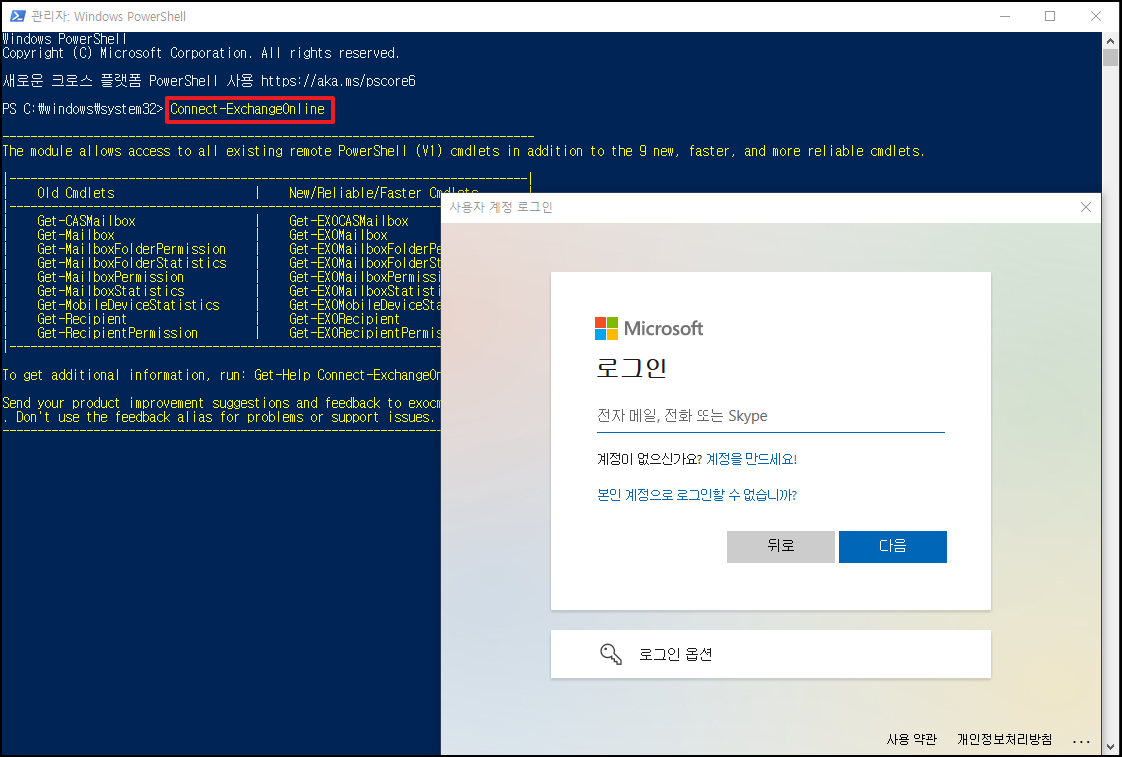Click the https://aka.ms/pscore6 text

[338, 81]
